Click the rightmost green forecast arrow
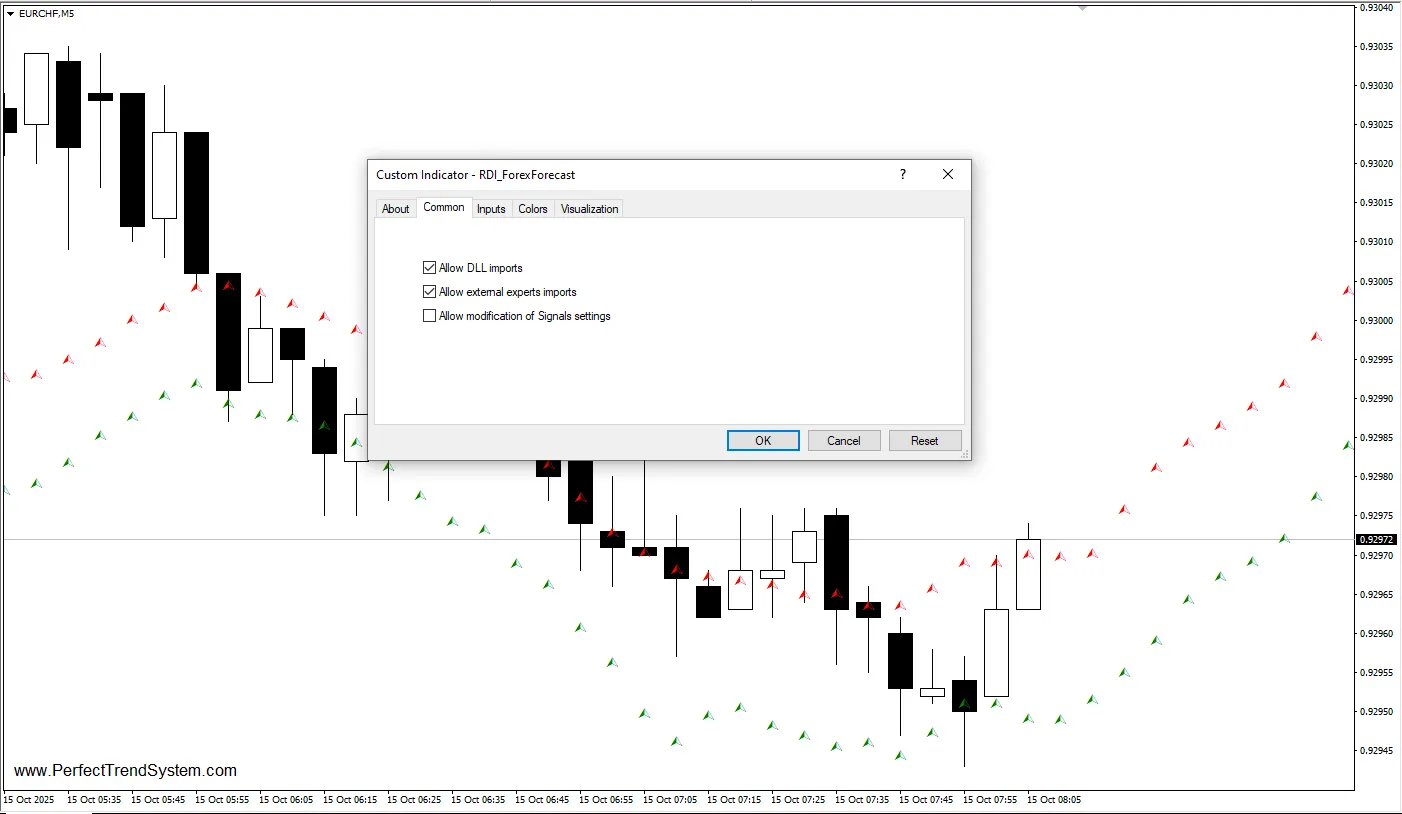1402x814 pixels. pyautogui.click(x=1347, y=445)
